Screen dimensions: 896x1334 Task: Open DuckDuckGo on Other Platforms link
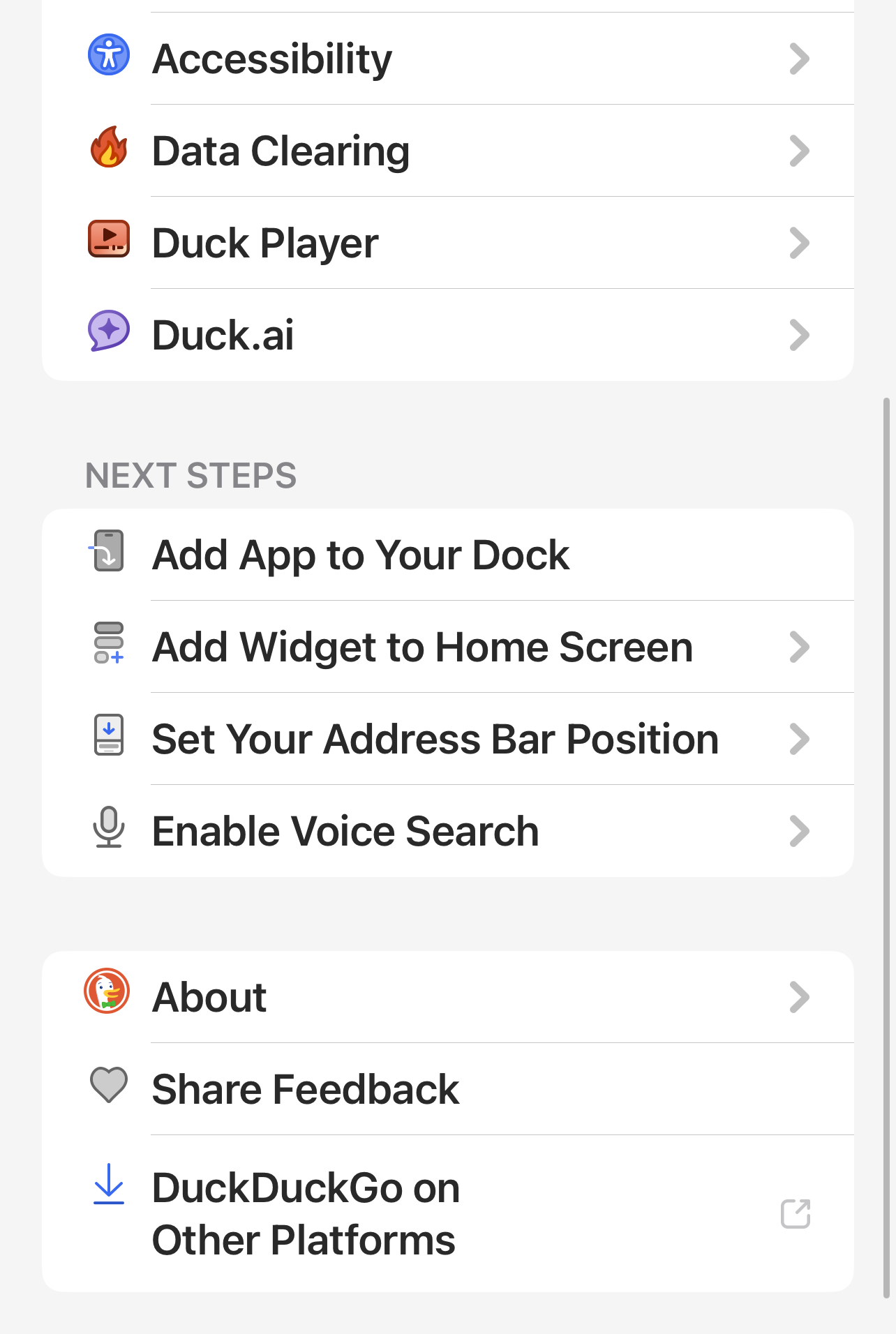click(448, 1213)
